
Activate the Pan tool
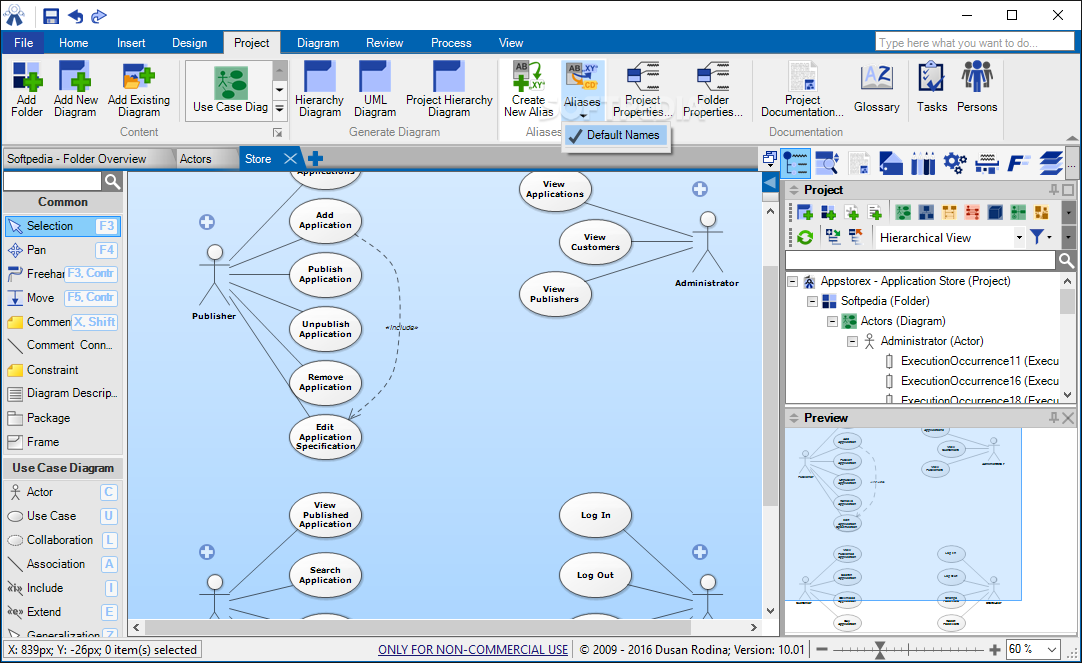click(x=62, y=250)
